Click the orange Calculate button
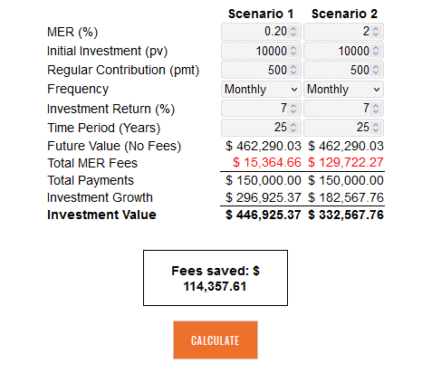Viewport: 422px width, 373px height. 215,340
